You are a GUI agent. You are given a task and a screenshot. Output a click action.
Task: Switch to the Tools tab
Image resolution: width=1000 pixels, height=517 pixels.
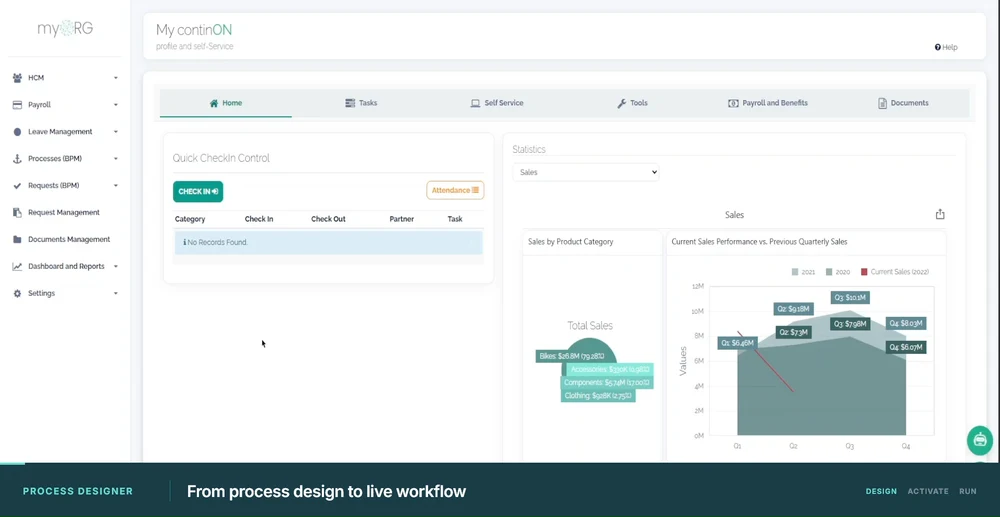(x=632, y=103)
